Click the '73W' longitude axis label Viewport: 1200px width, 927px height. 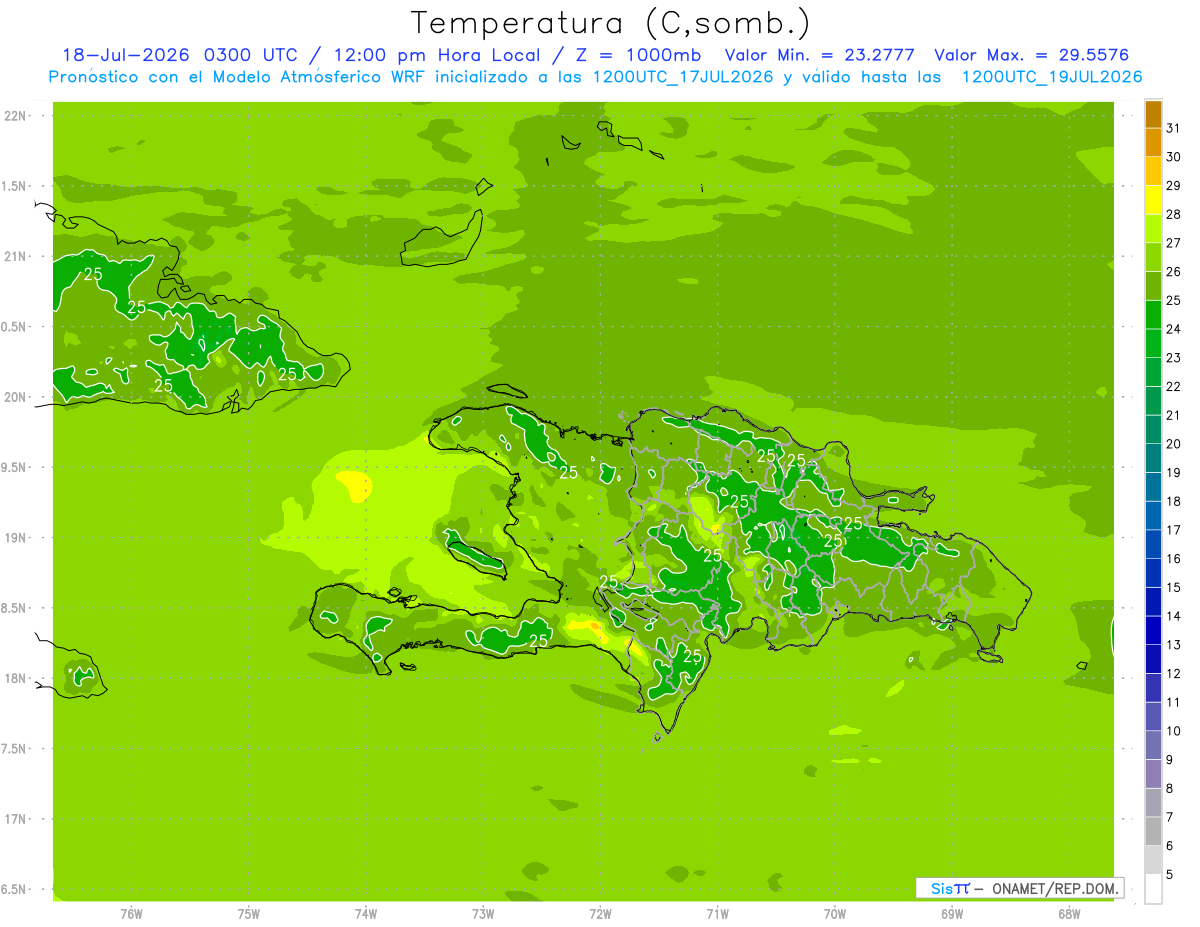483,914
